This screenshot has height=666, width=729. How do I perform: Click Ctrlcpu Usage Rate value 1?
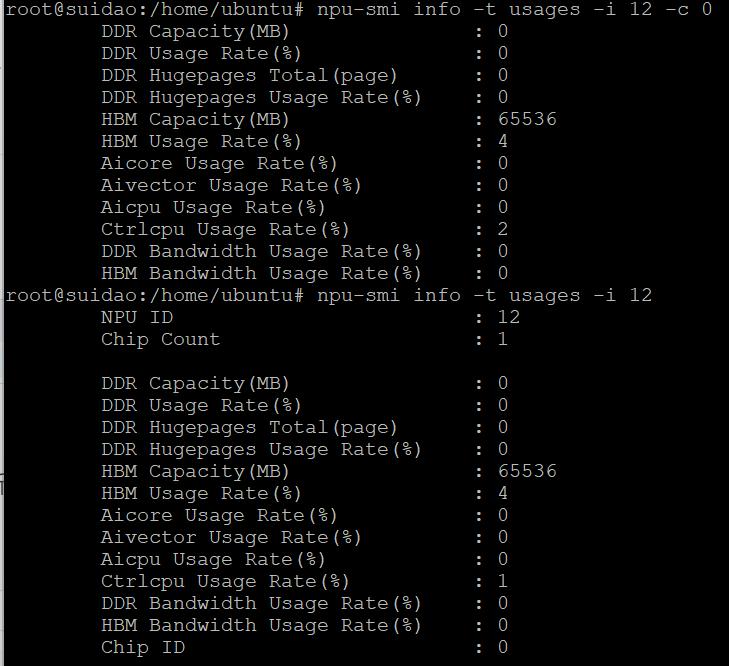click(x=503, y=581)
